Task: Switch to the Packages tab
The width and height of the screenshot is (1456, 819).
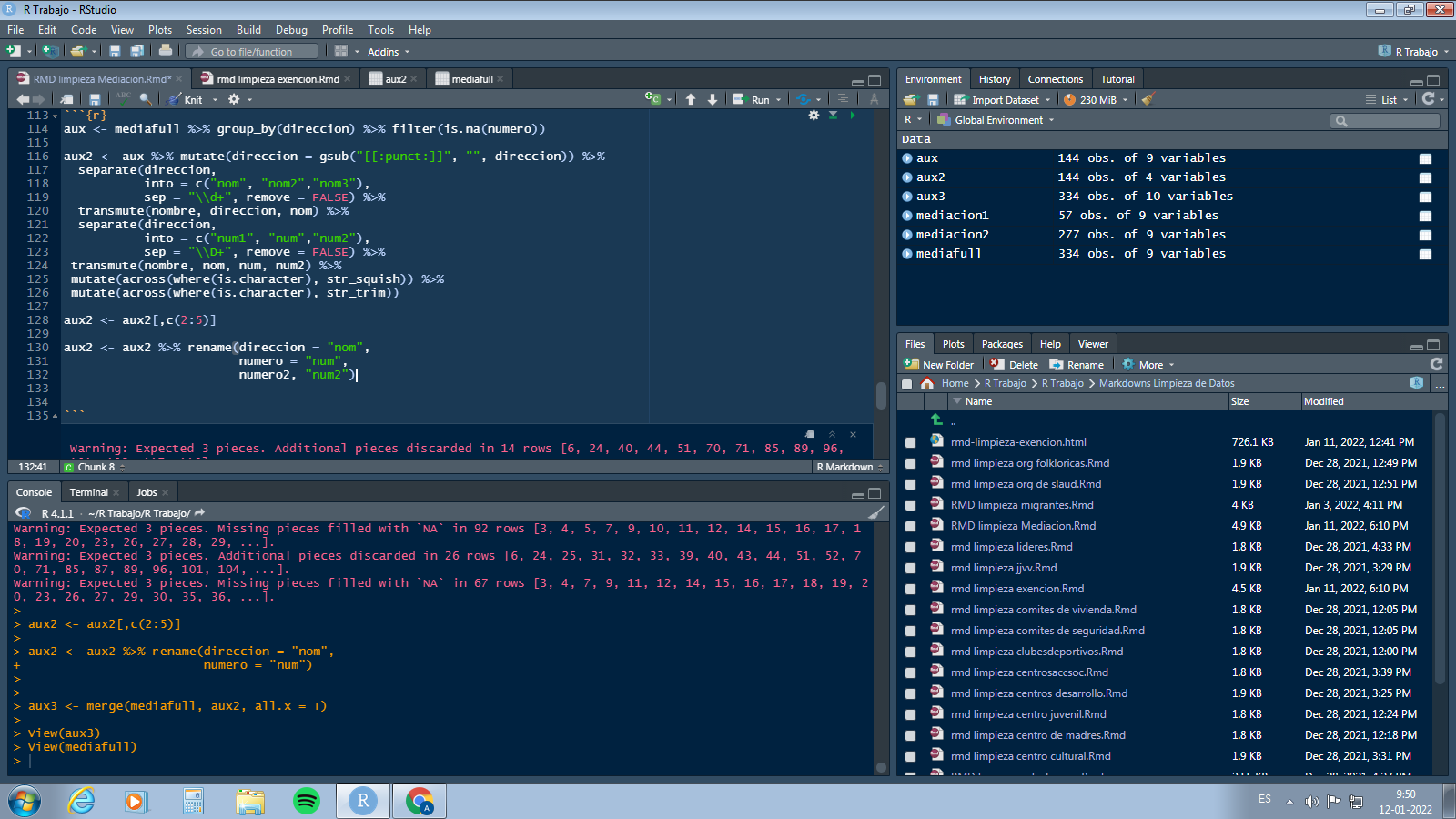Action: pyautogui.click(x=1002, y=344)
